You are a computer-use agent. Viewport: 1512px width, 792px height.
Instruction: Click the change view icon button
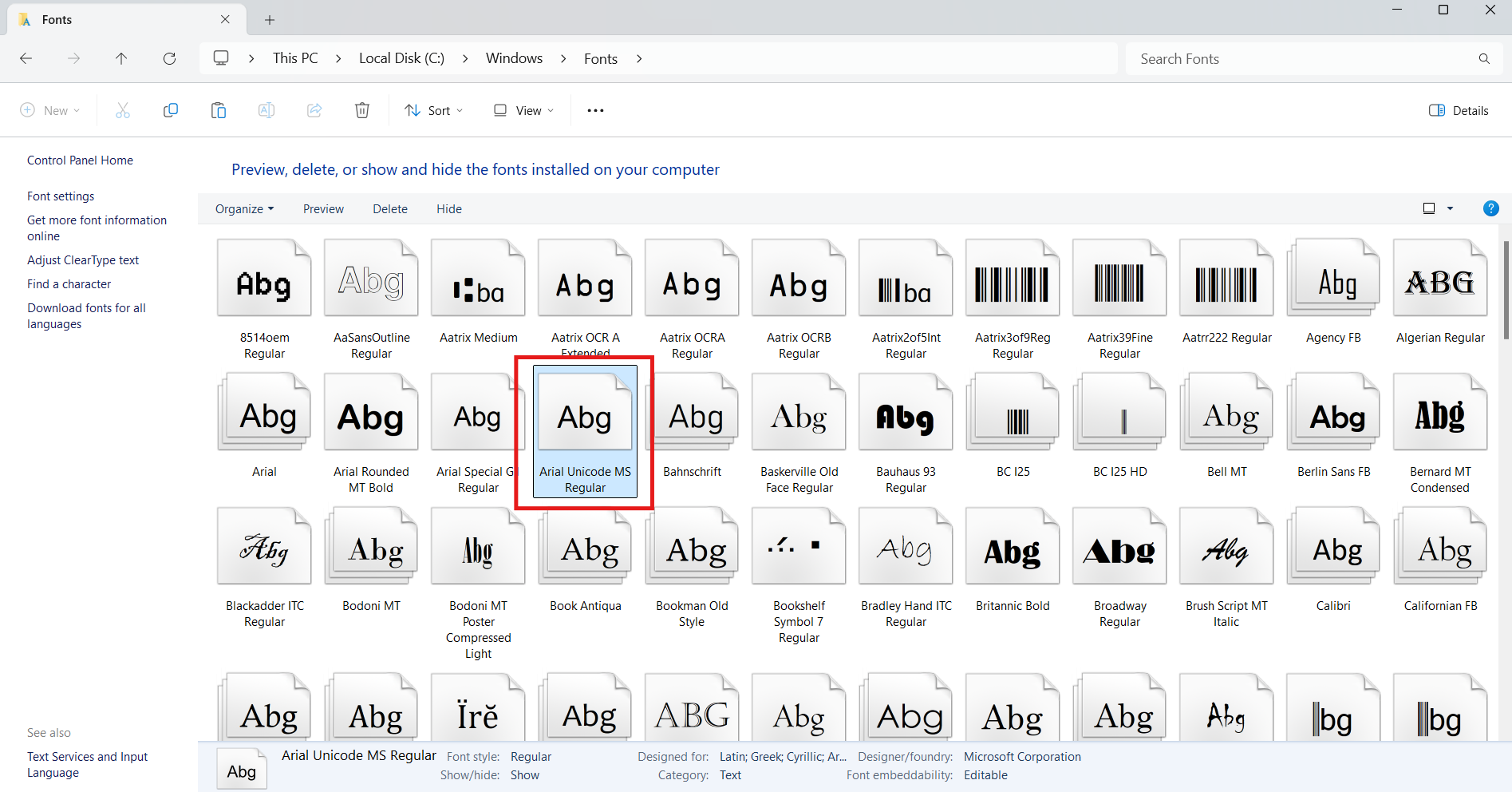[x=1429, y=208]
